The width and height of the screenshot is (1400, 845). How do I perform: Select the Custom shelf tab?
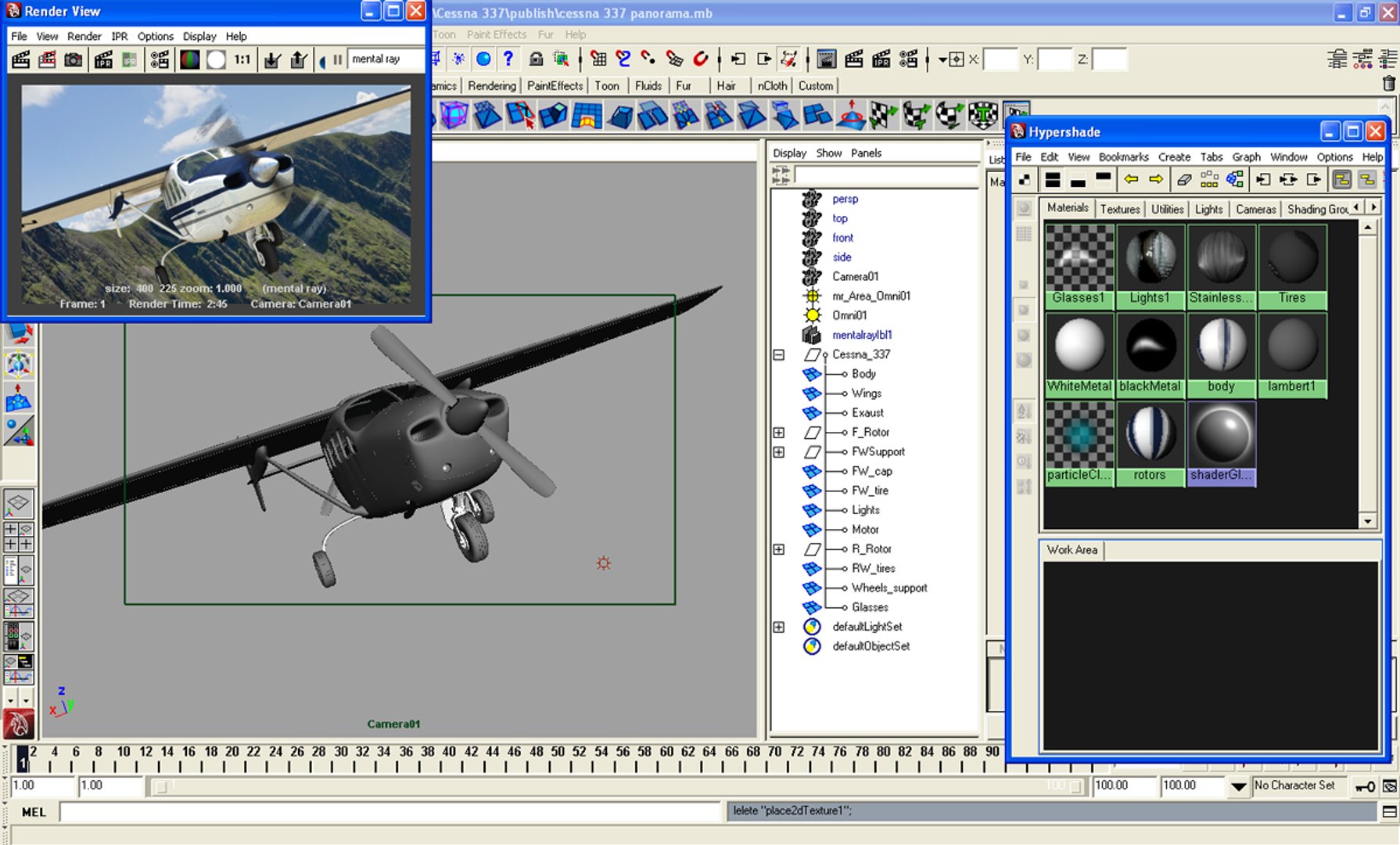[816, 86]
